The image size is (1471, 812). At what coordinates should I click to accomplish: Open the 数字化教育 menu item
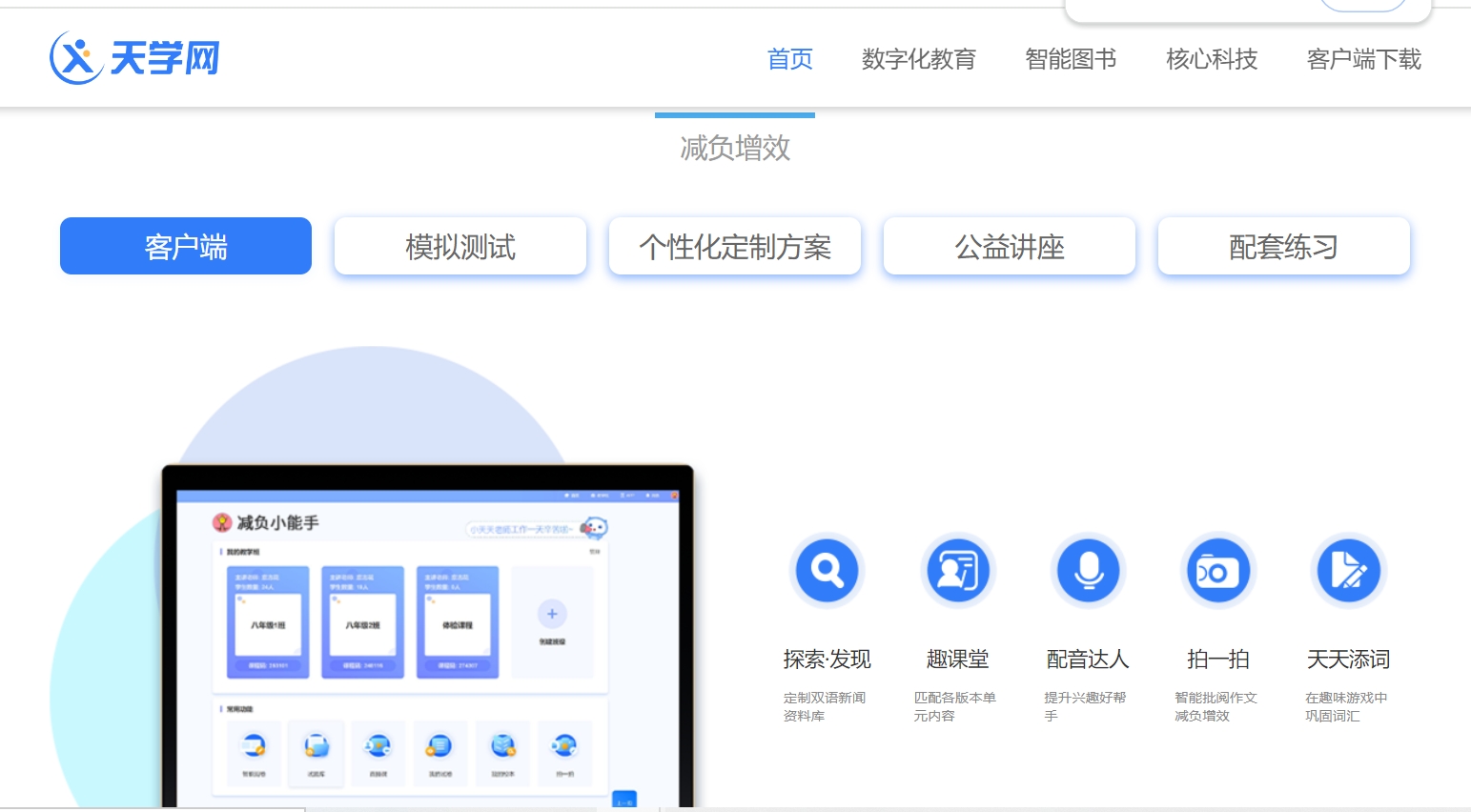click(x=918, y=59)
